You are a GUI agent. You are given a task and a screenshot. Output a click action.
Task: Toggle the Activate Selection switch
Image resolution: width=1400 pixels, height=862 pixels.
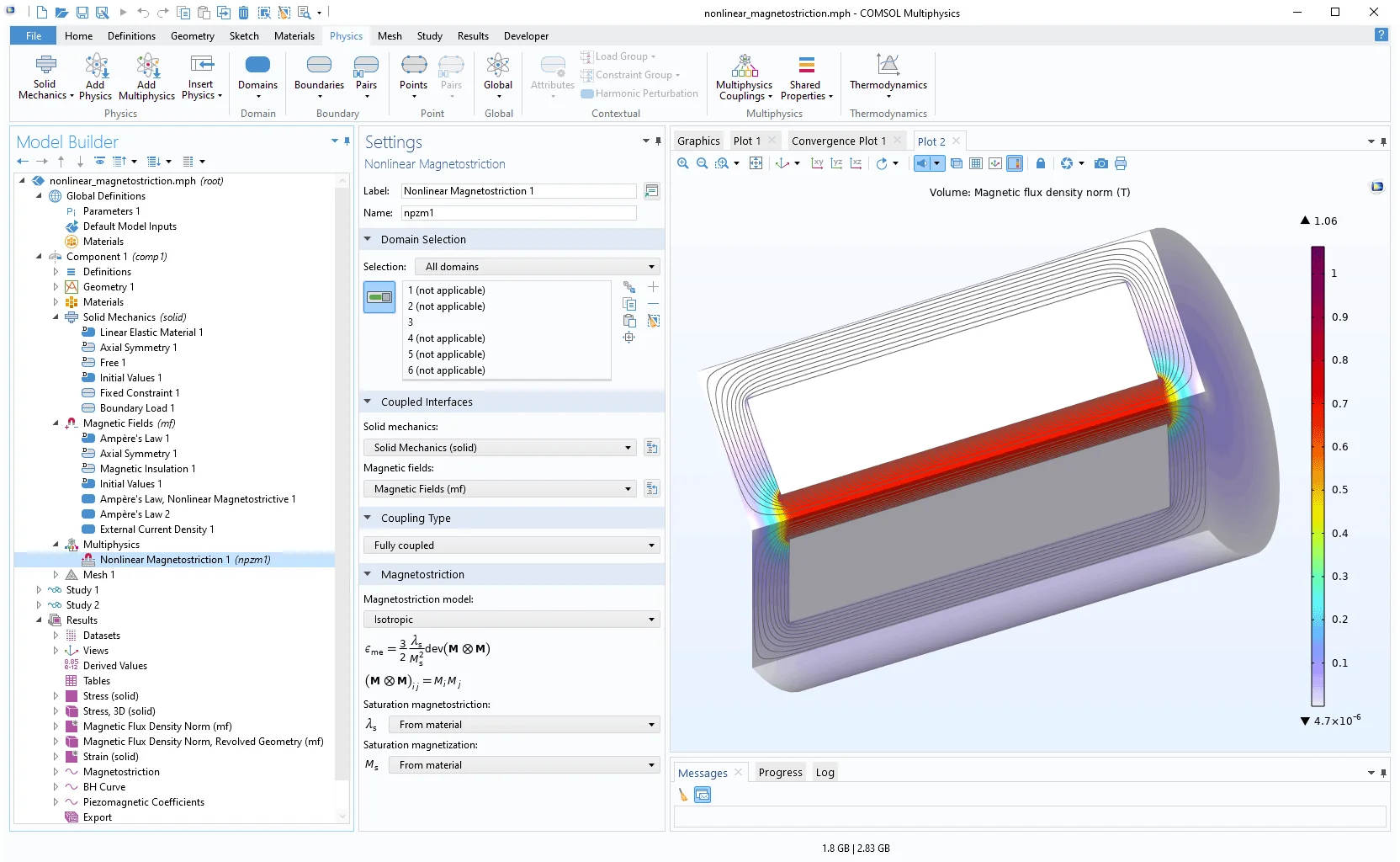379,297
